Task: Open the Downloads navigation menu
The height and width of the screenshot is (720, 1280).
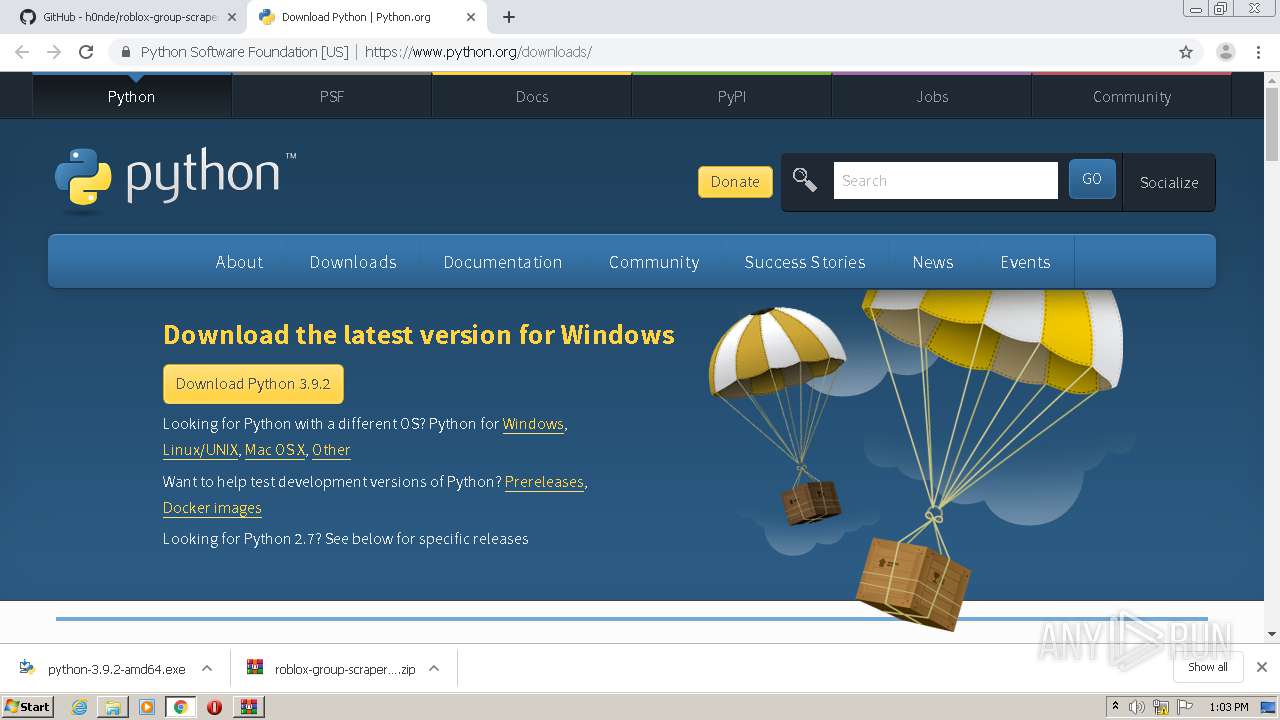Action: 353,262
